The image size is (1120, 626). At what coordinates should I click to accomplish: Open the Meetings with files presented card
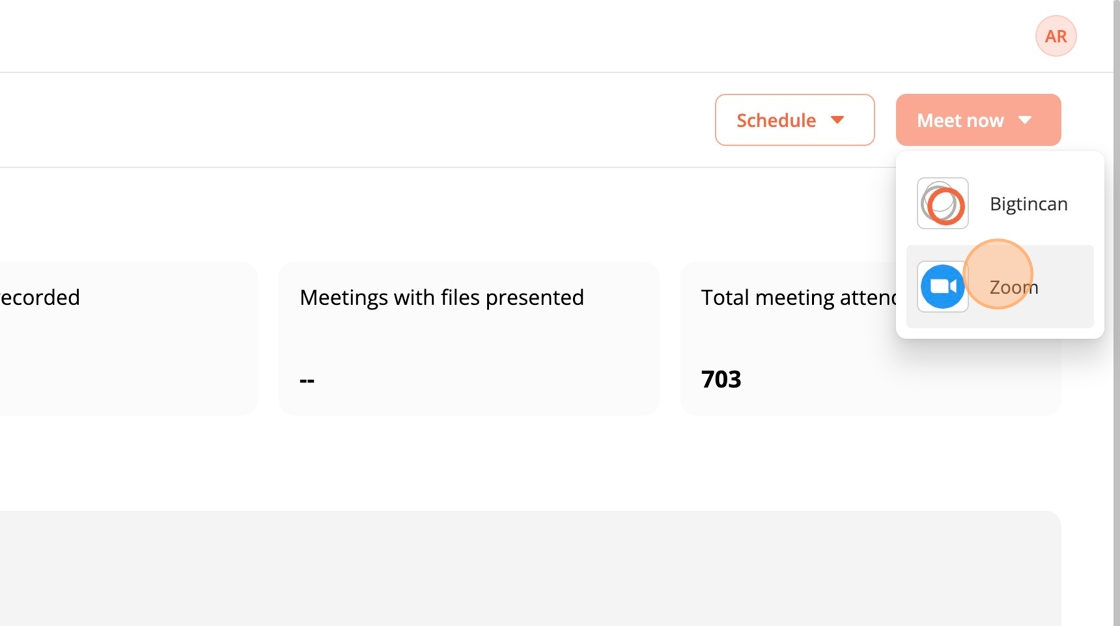468,338
